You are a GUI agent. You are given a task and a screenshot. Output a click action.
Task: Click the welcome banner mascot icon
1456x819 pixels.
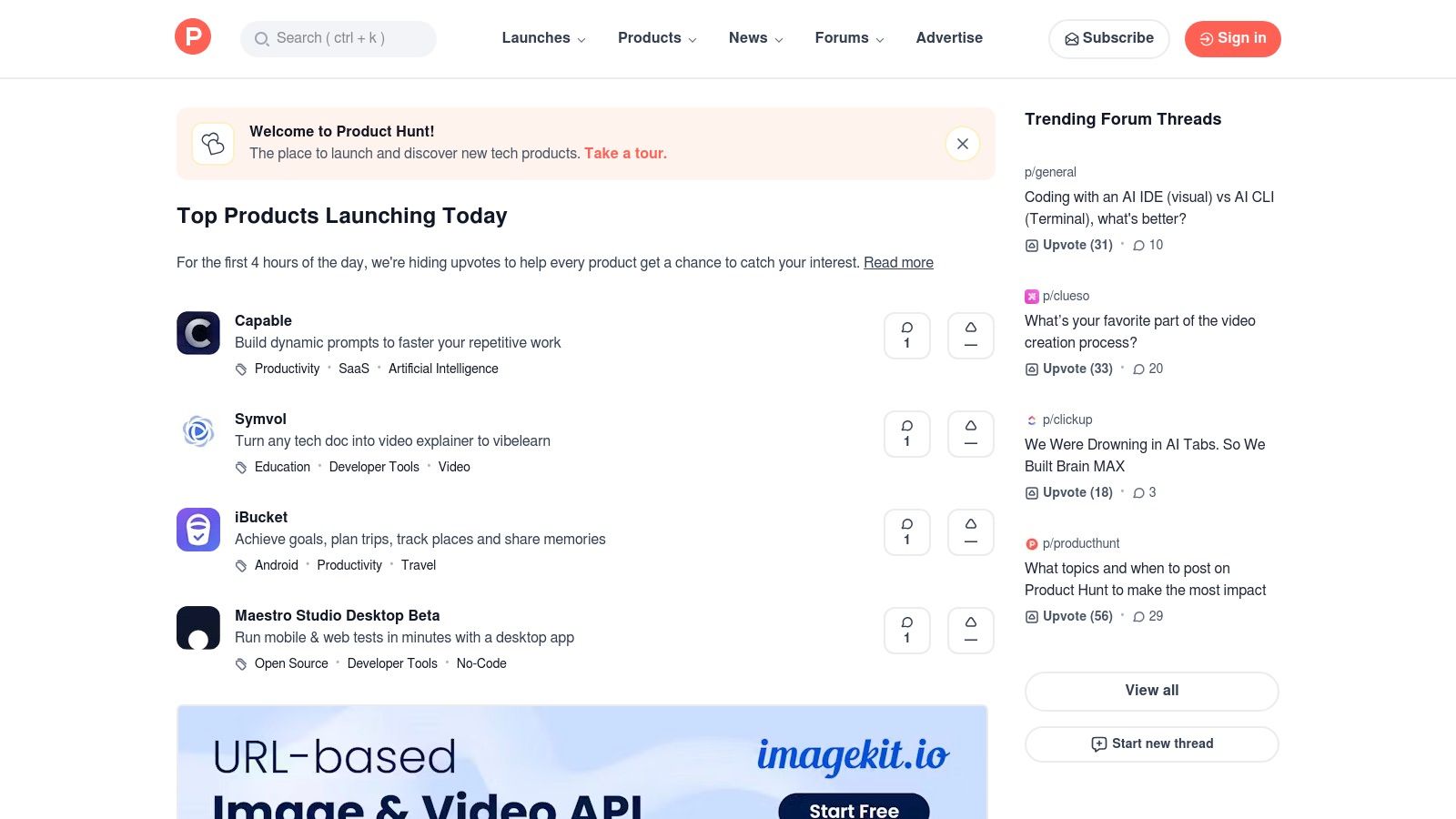point(213,144)
